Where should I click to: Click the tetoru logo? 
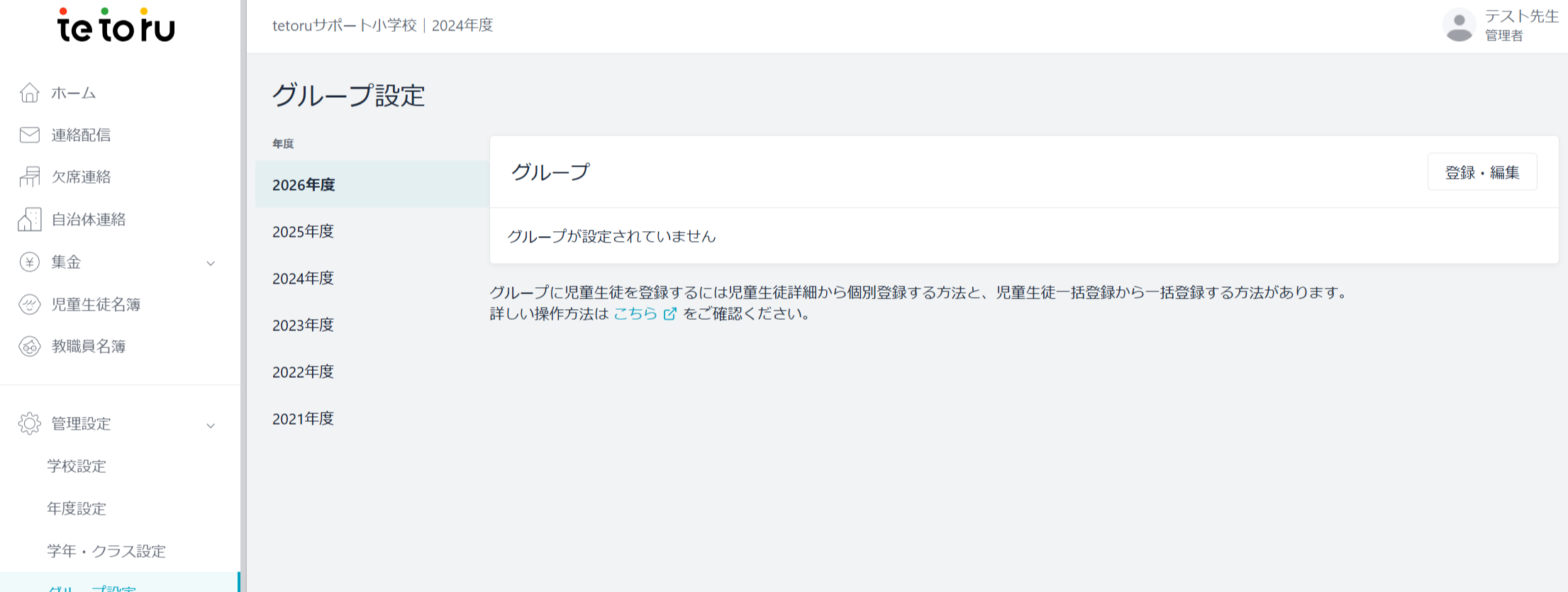click(x=116, y=25)
